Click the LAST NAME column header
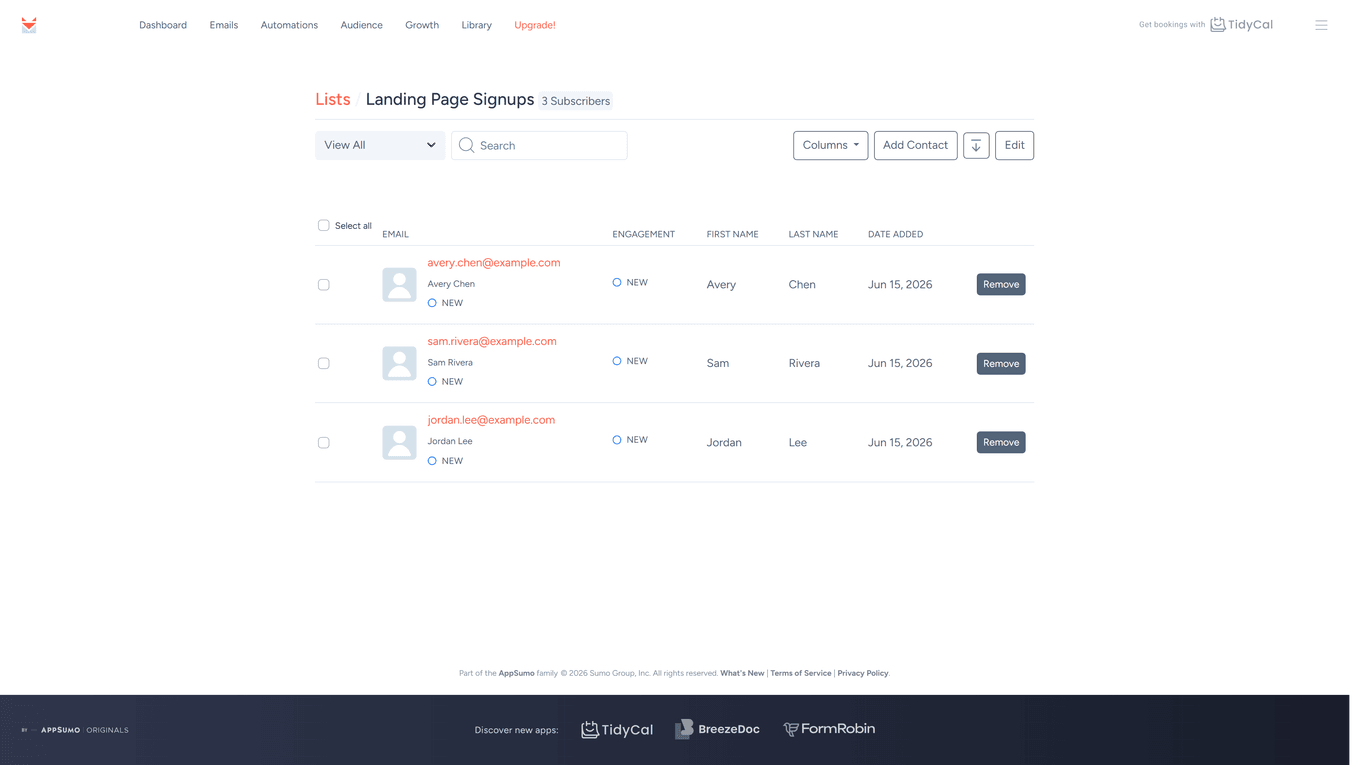The image size is (1360, 765). point(813,234)
